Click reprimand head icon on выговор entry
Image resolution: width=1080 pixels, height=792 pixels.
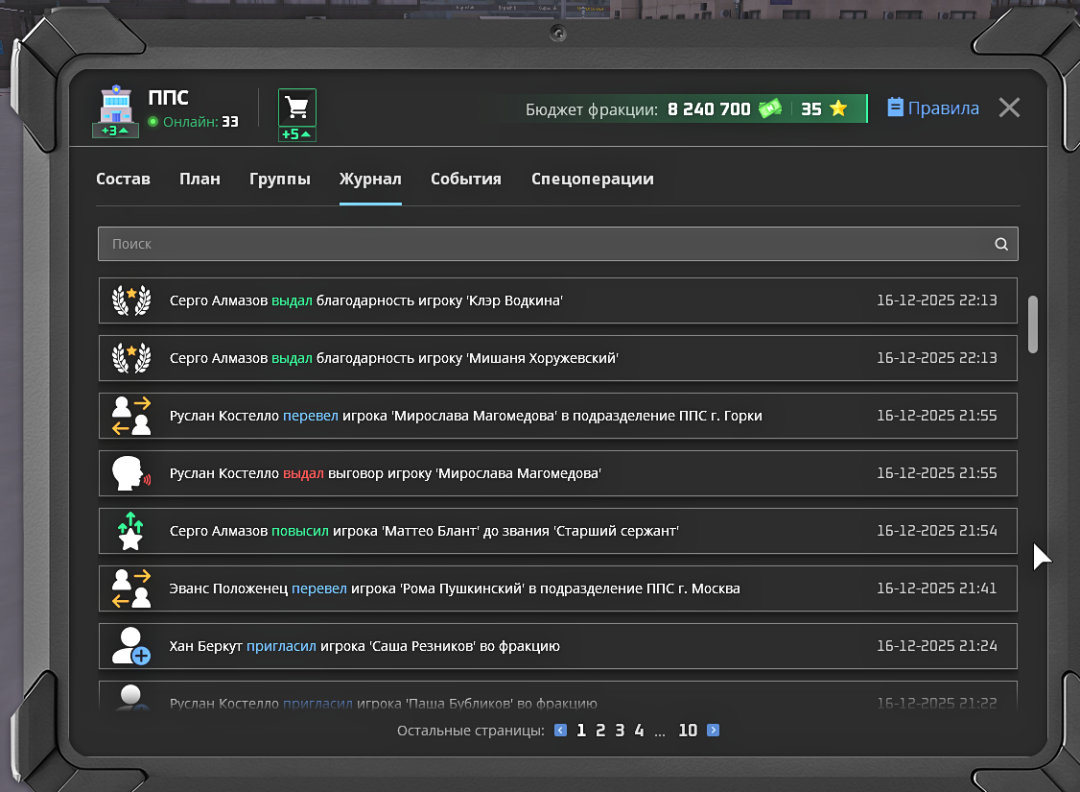point(131,473)
